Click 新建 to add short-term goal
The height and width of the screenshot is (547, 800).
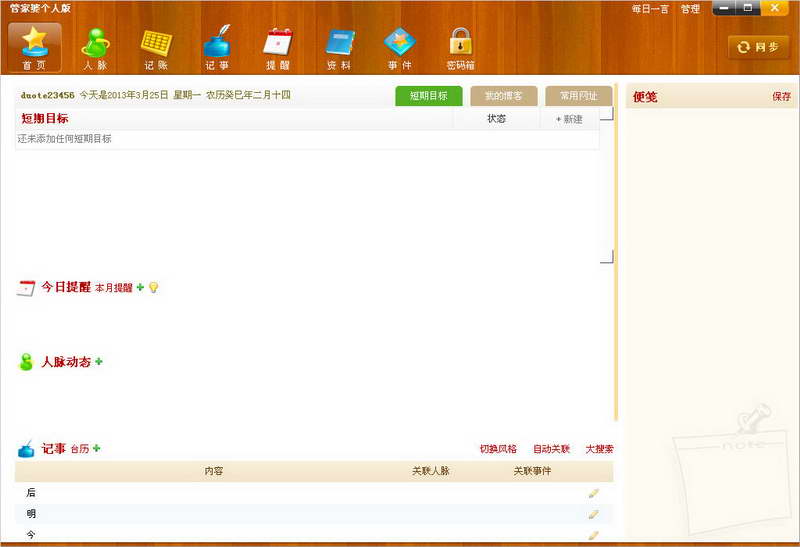point(569,119)
